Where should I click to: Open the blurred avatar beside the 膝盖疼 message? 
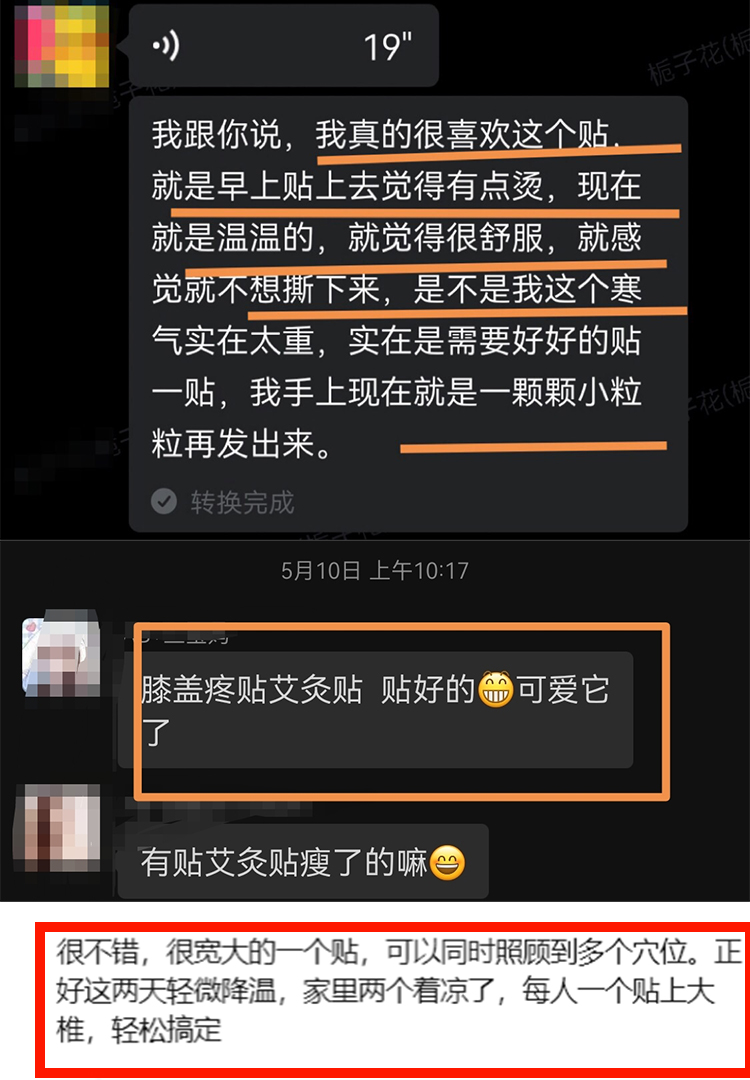pyautogui.click(x=61, y=654)
